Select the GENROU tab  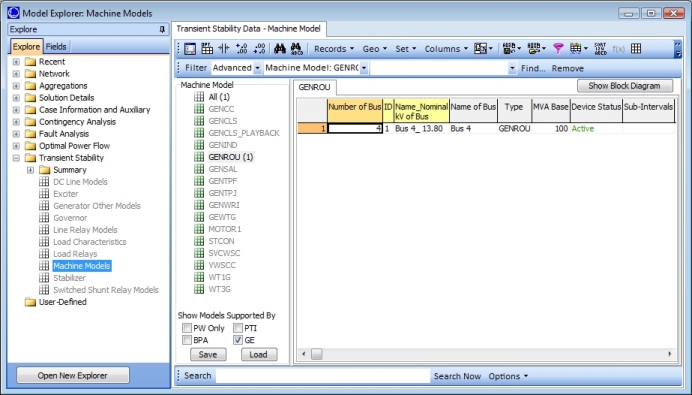(314, 87)
